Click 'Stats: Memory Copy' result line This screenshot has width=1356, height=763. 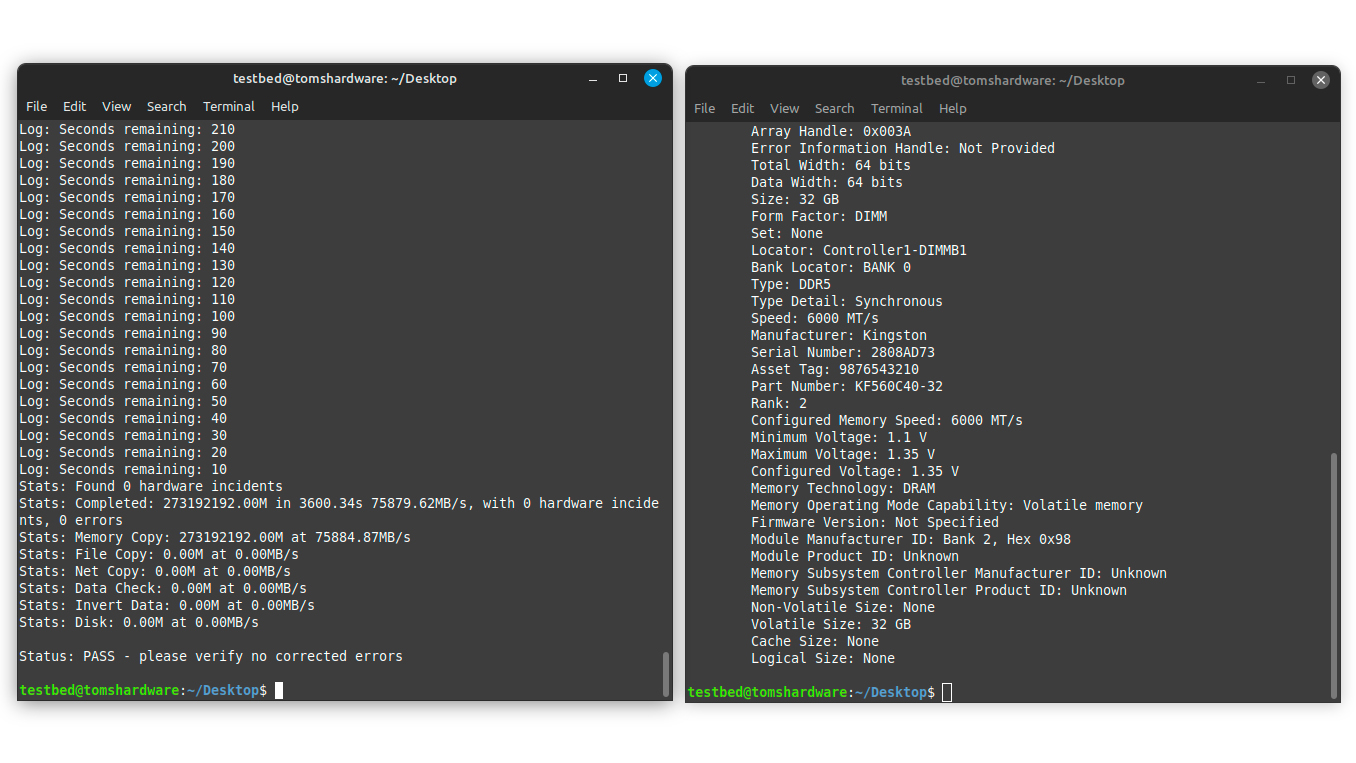215,537
